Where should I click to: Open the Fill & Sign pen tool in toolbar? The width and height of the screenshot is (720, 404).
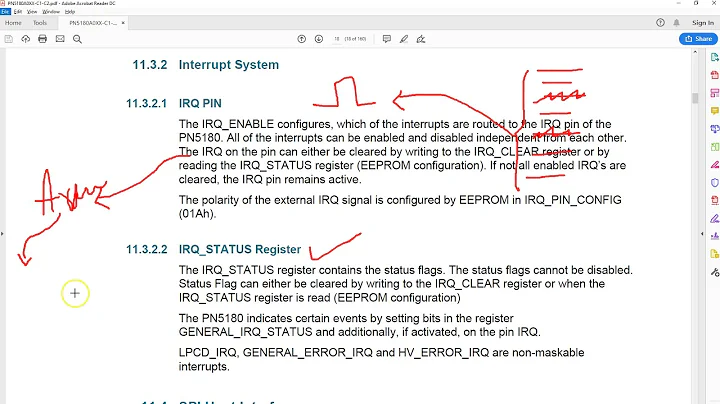(421, 39)
